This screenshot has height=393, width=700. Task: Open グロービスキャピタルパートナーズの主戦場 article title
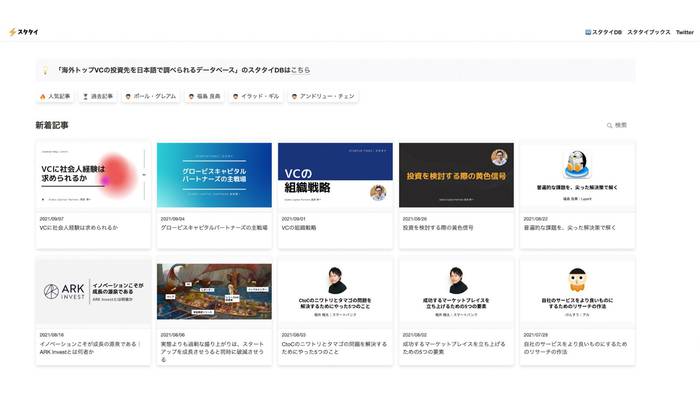pyautogui.click(x=214, y=228)
